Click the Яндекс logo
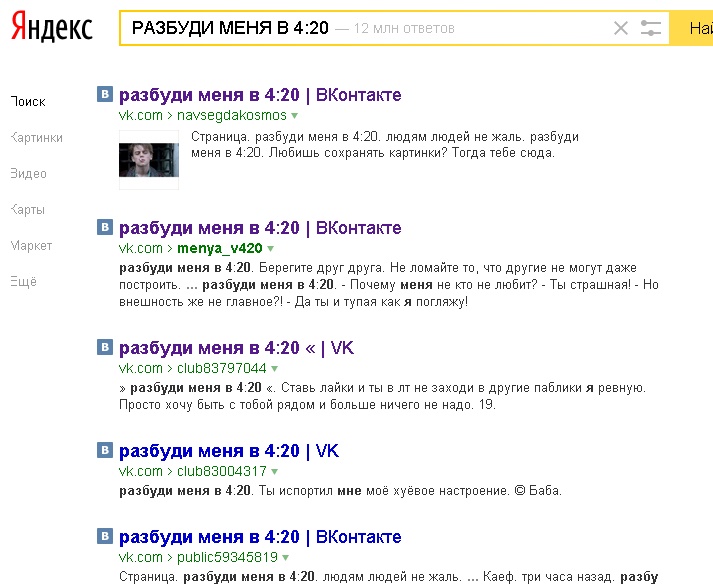Viewport: 713px width, 587px height. pos(51,27)
